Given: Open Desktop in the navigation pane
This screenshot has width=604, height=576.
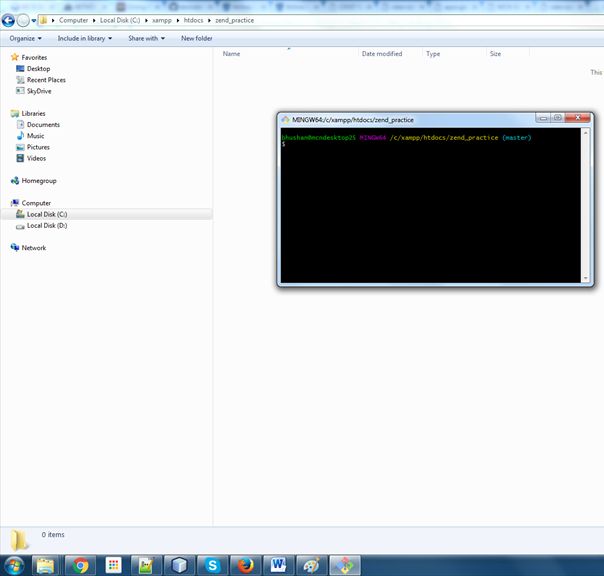Looking at the screenshot, I should click(x=38, y=69).
